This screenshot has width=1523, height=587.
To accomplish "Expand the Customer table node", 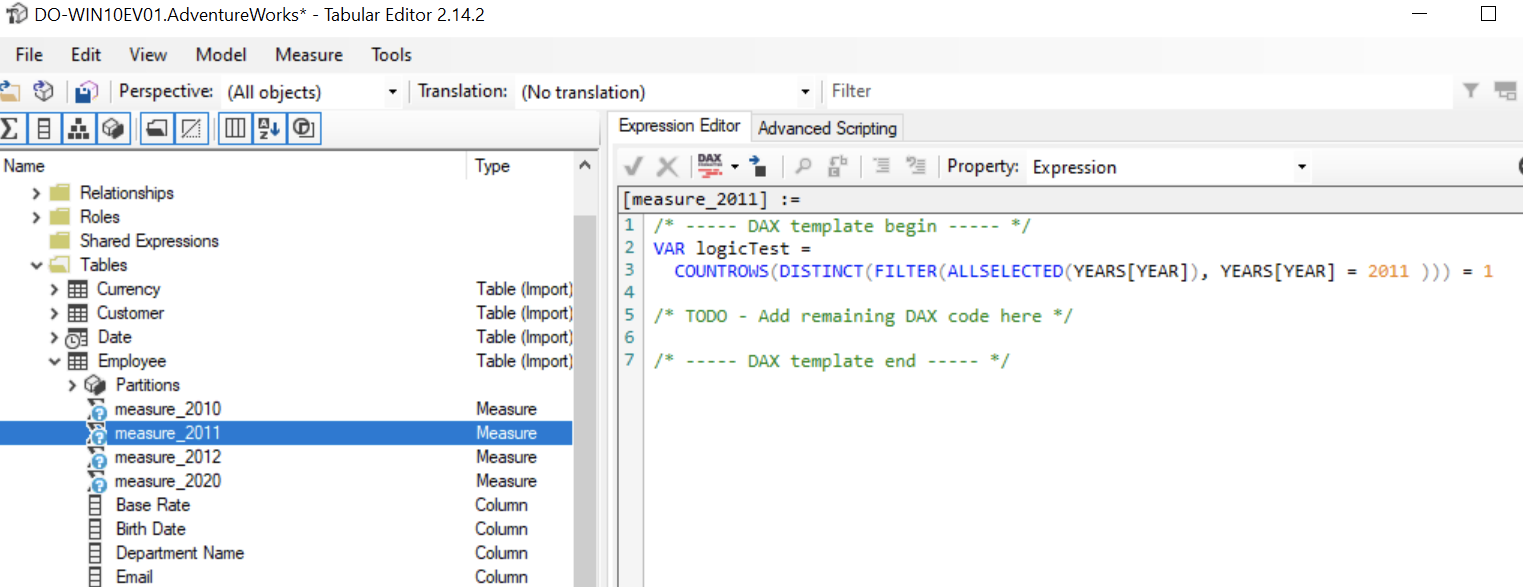I will [55, 312].
